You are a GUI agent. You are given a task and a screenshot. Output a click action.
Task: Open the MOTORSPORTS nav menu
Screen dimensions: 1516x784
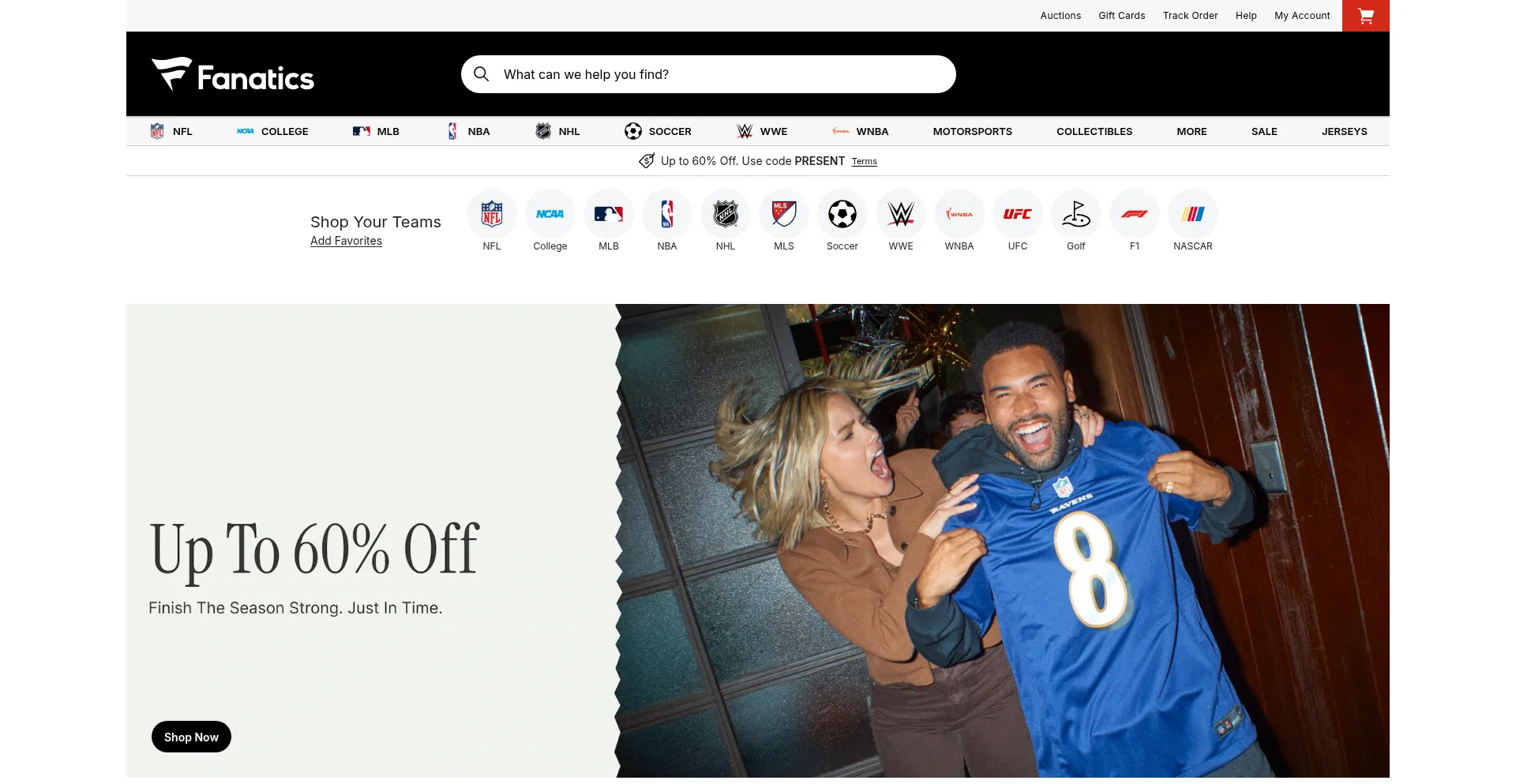[x=972, y=132]
